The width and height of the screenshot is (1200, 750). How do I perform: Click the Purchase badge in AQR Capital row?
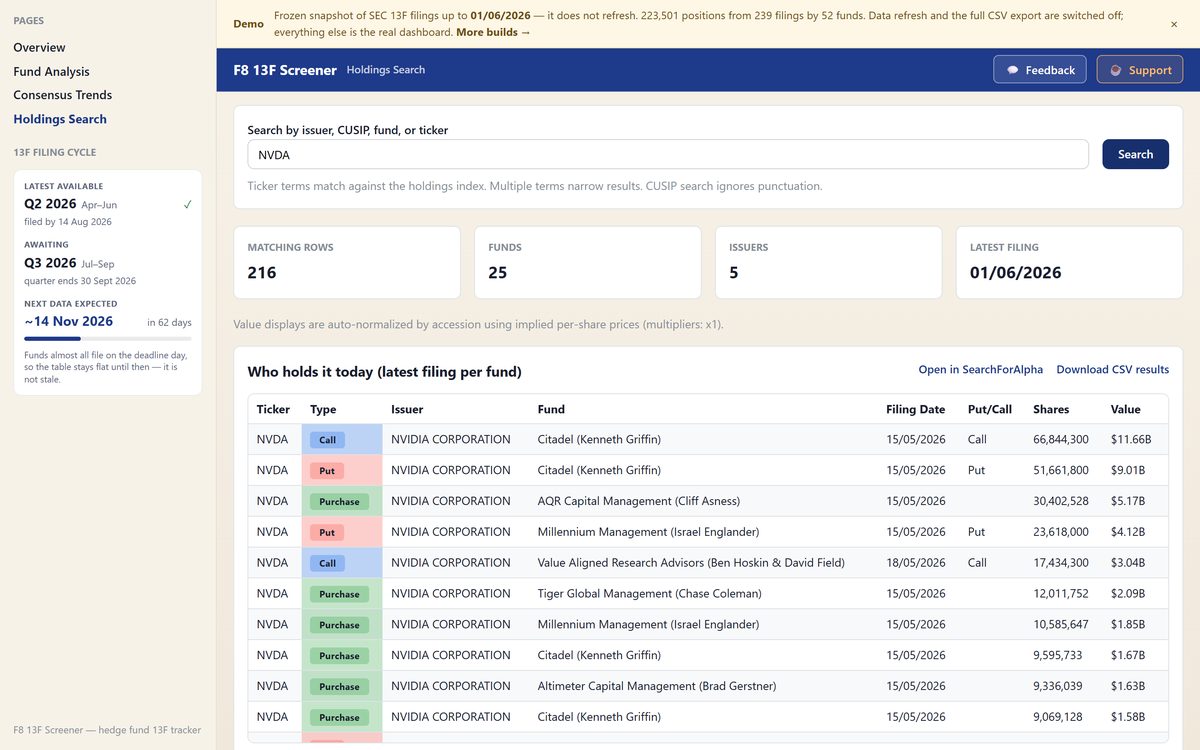339,502
